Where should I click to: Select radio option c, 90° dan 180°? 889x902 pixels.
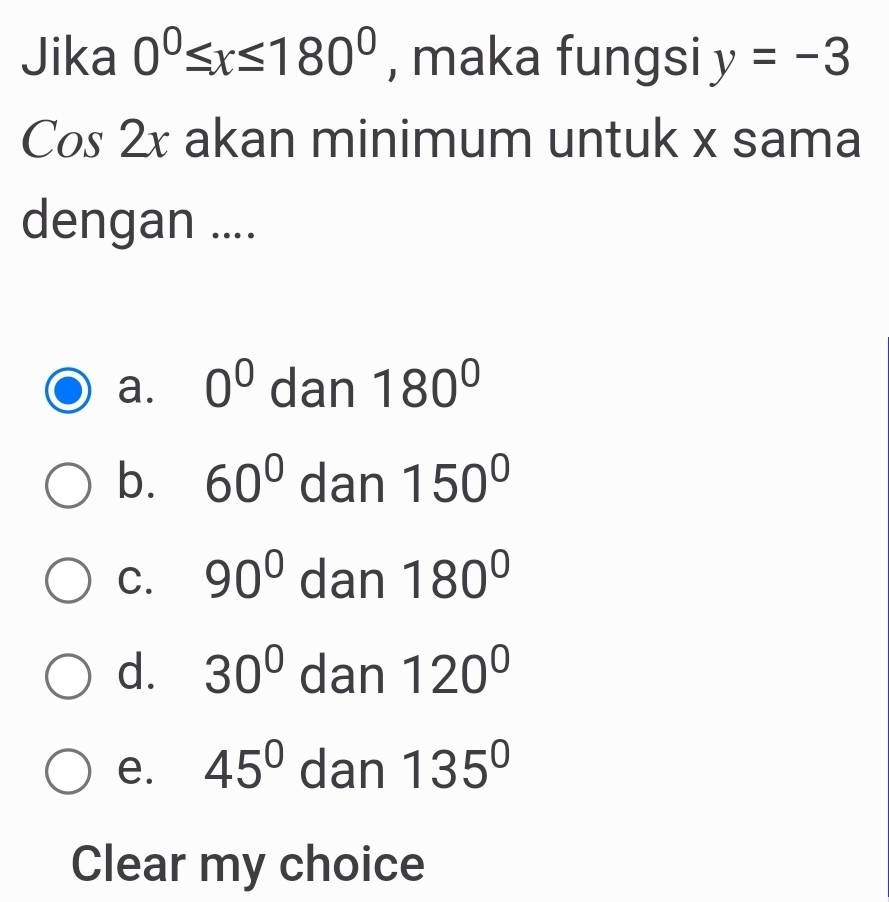click(x=66, y=580)
